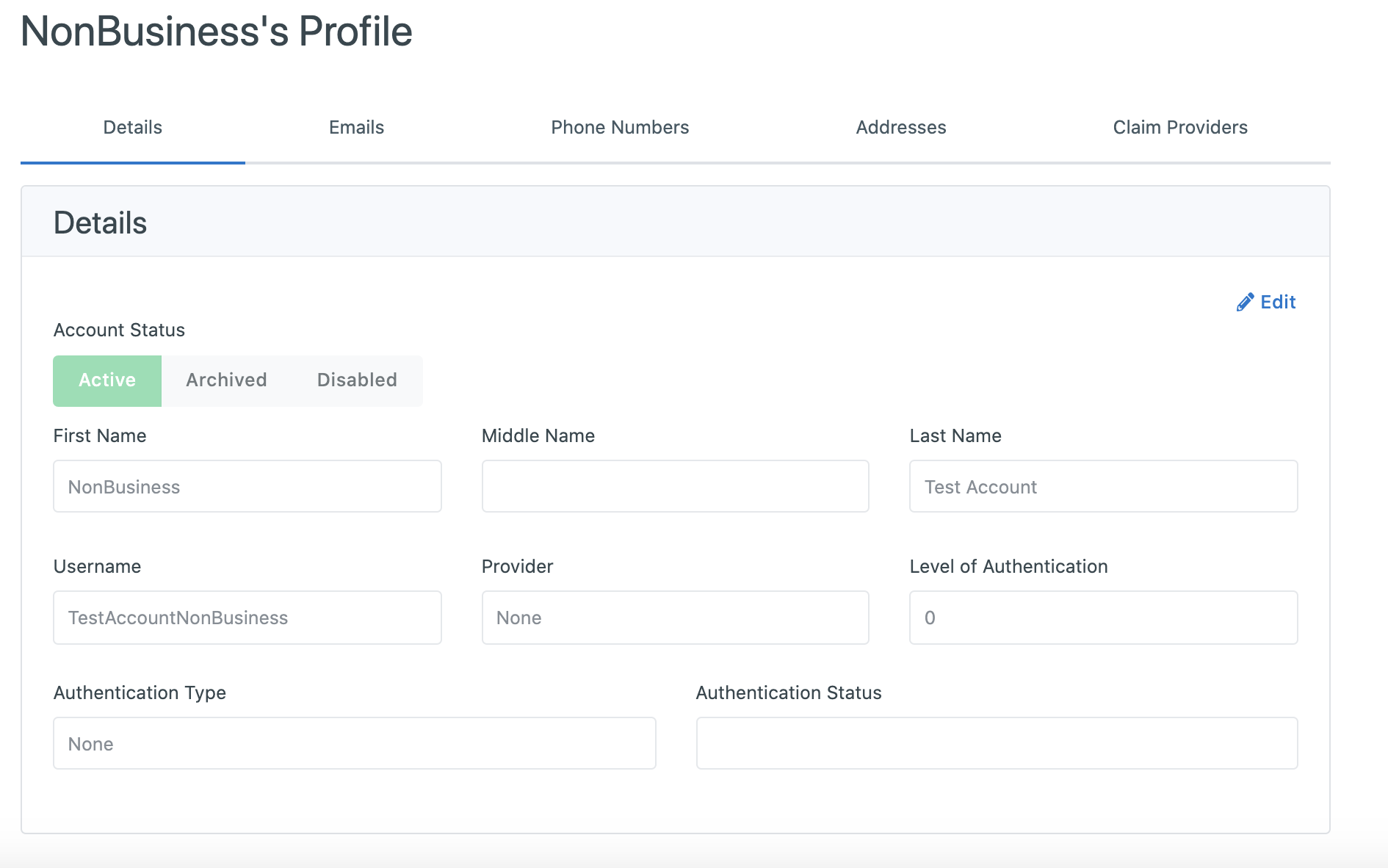Click the Authentication Type field
This screenshot has width=1388, height=868.
[355, 743]
